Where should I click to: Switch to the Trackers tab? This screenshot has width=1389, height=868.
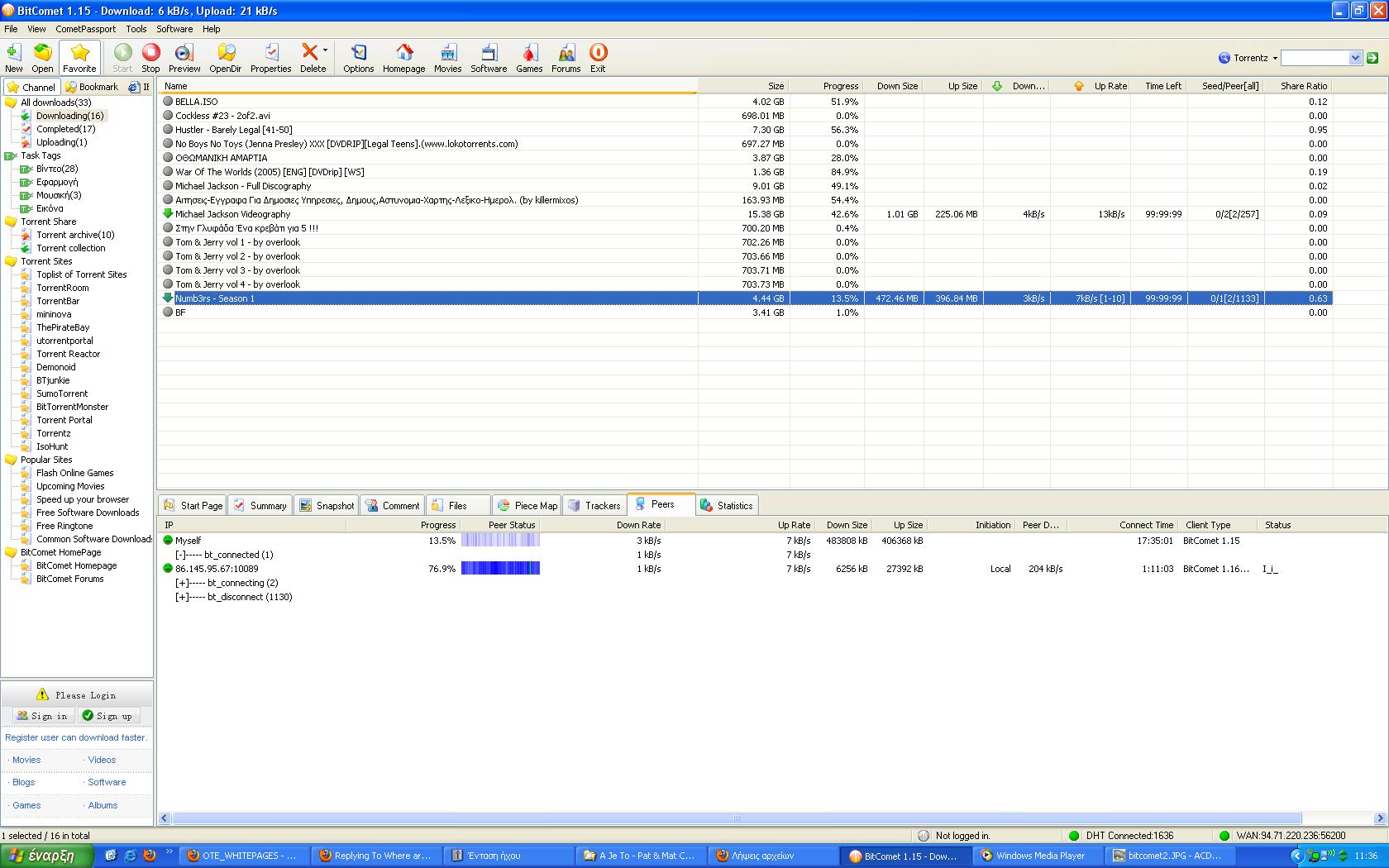pyautogui.click(x=594, y=505)
